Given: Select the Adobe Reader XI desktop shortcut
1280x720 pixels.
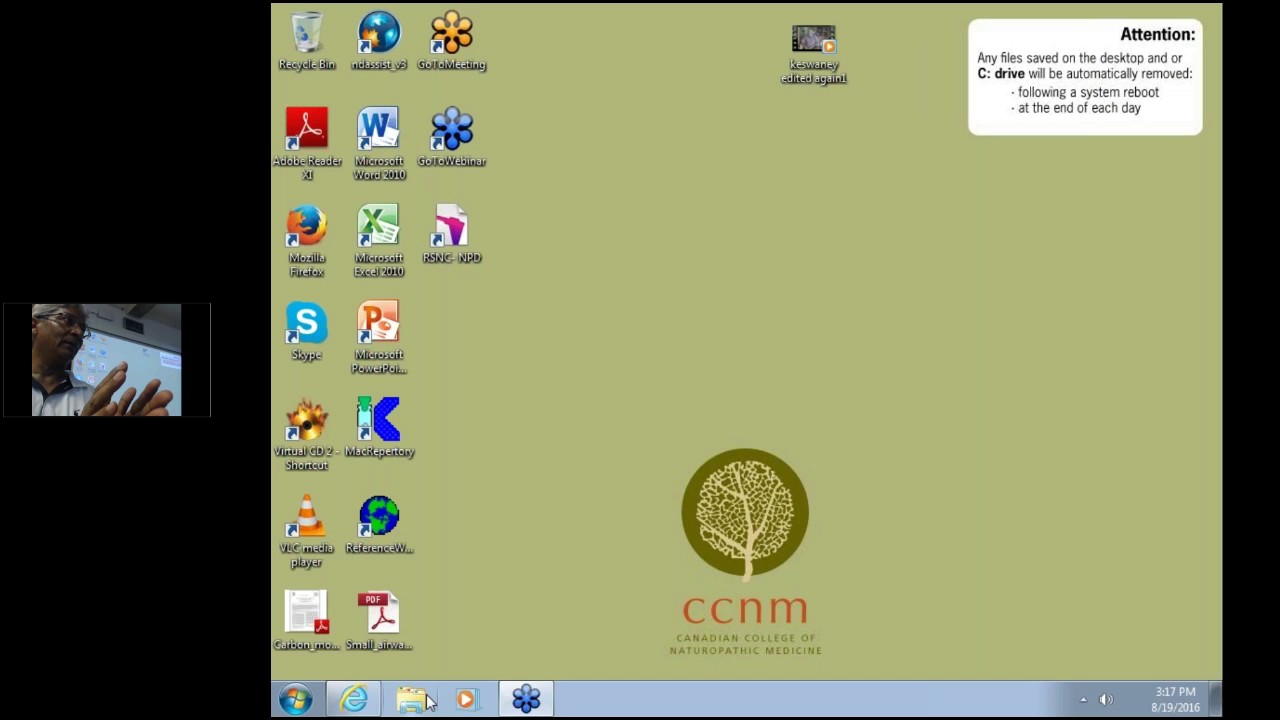Looking at the screenshot, I should click(x=307, y=144).
